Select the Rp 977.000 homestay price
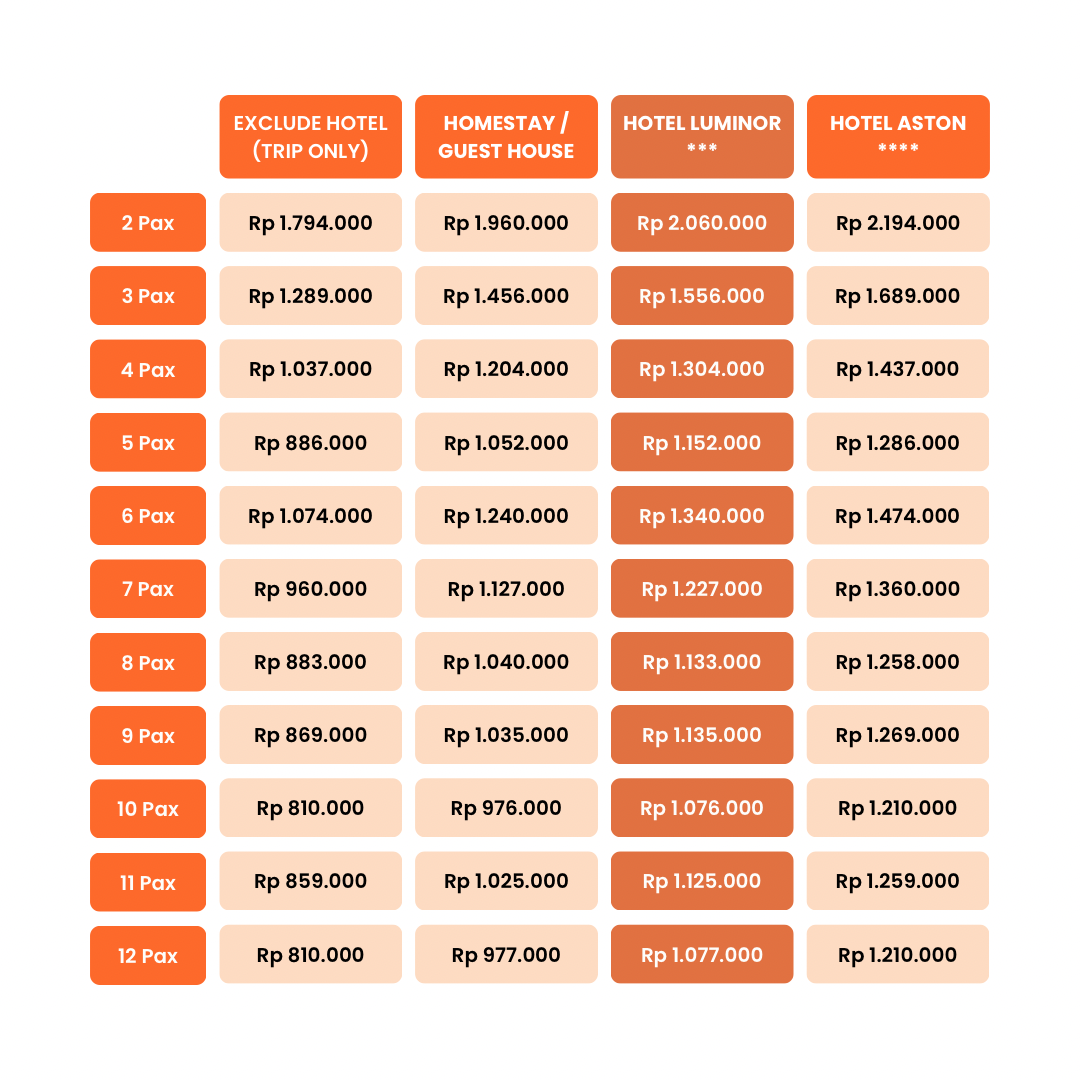 [x=506, y=955]
